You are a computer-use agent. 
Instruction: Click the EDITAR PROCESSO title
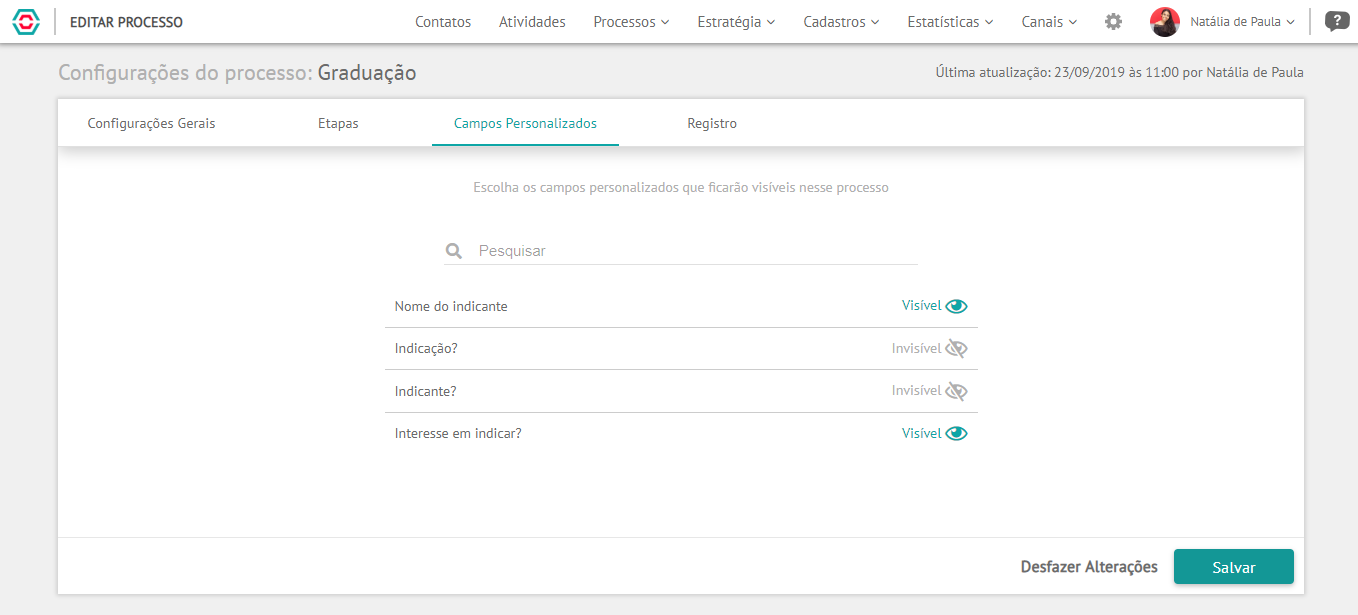(x=126, y=22)
